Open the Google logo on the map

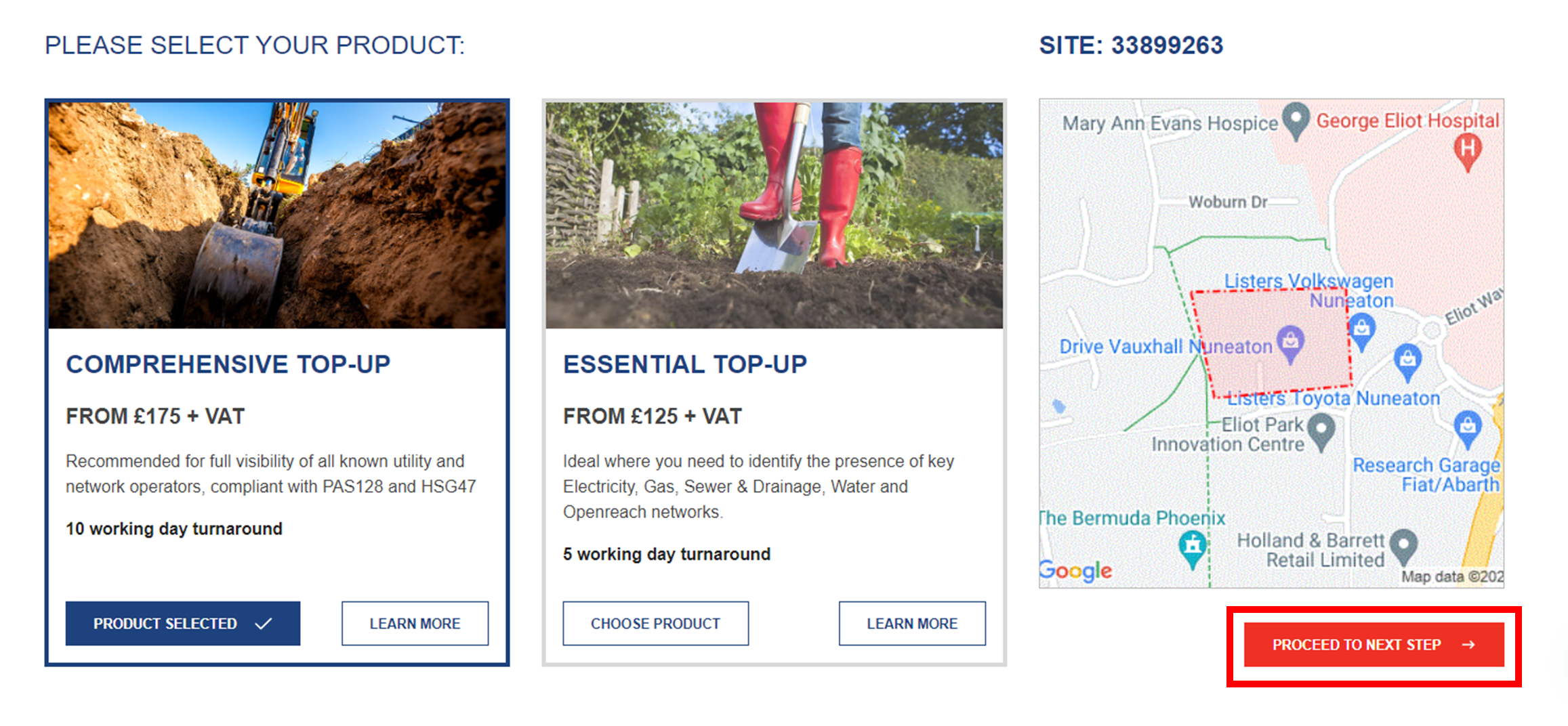[x=1076, y=571]
